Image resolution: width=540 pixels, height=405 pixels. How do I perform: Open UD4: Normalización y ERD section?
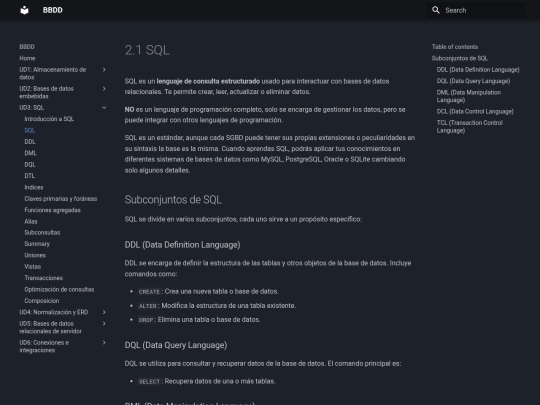(x=54, y=312)
